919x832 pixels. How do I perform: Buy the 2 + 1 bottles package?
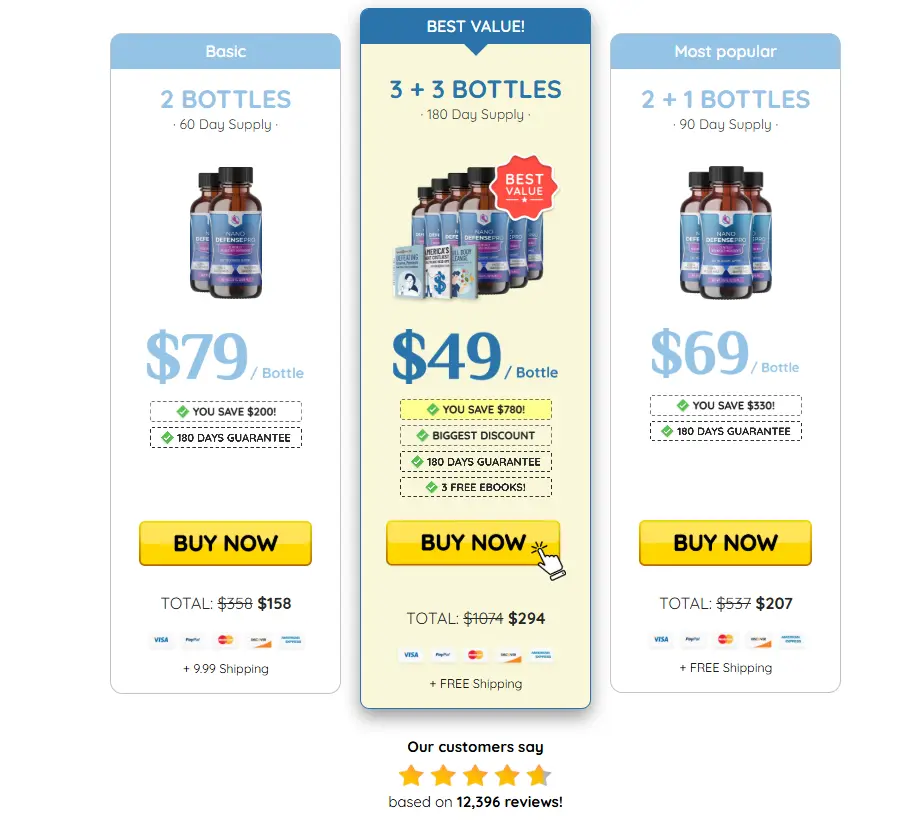[x=725, y=543]
